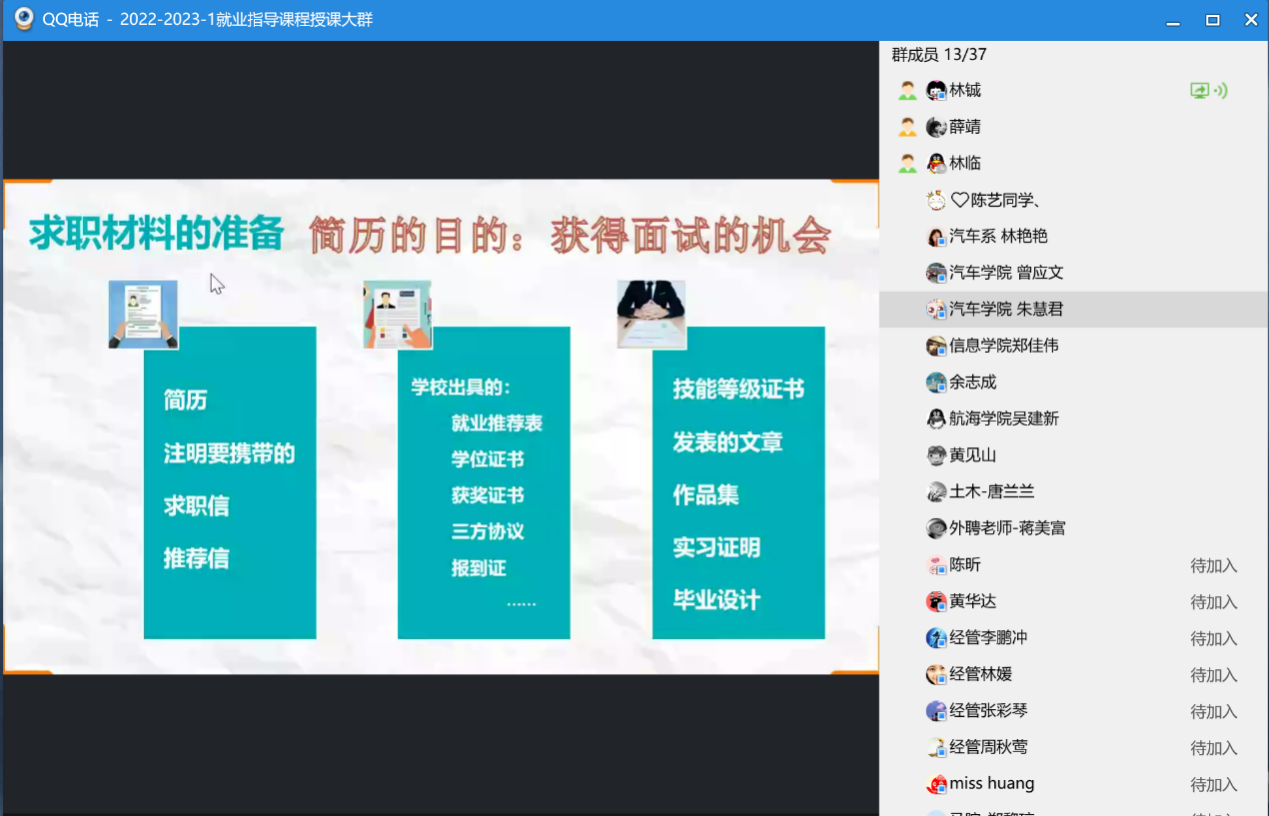Click the penguin avatar of 林临
1269x816 pixels.
click(x=936, y=164)
